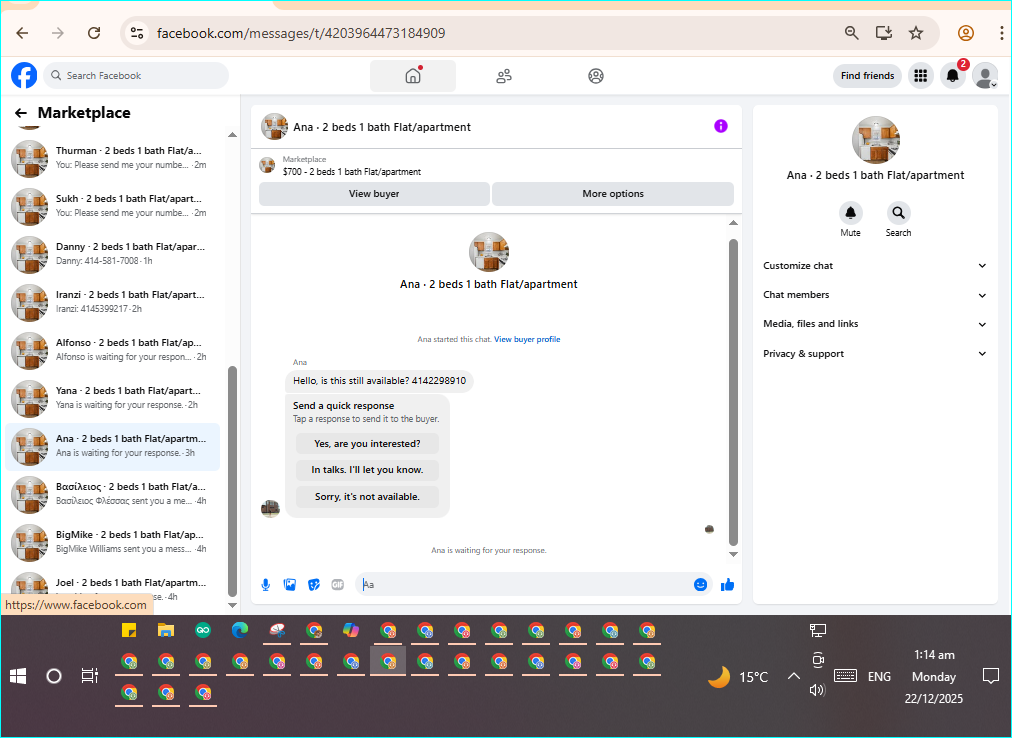Screen dimensions: 1012x738
Task: Choose a sticker icon
Action: [x=314, y=584]
